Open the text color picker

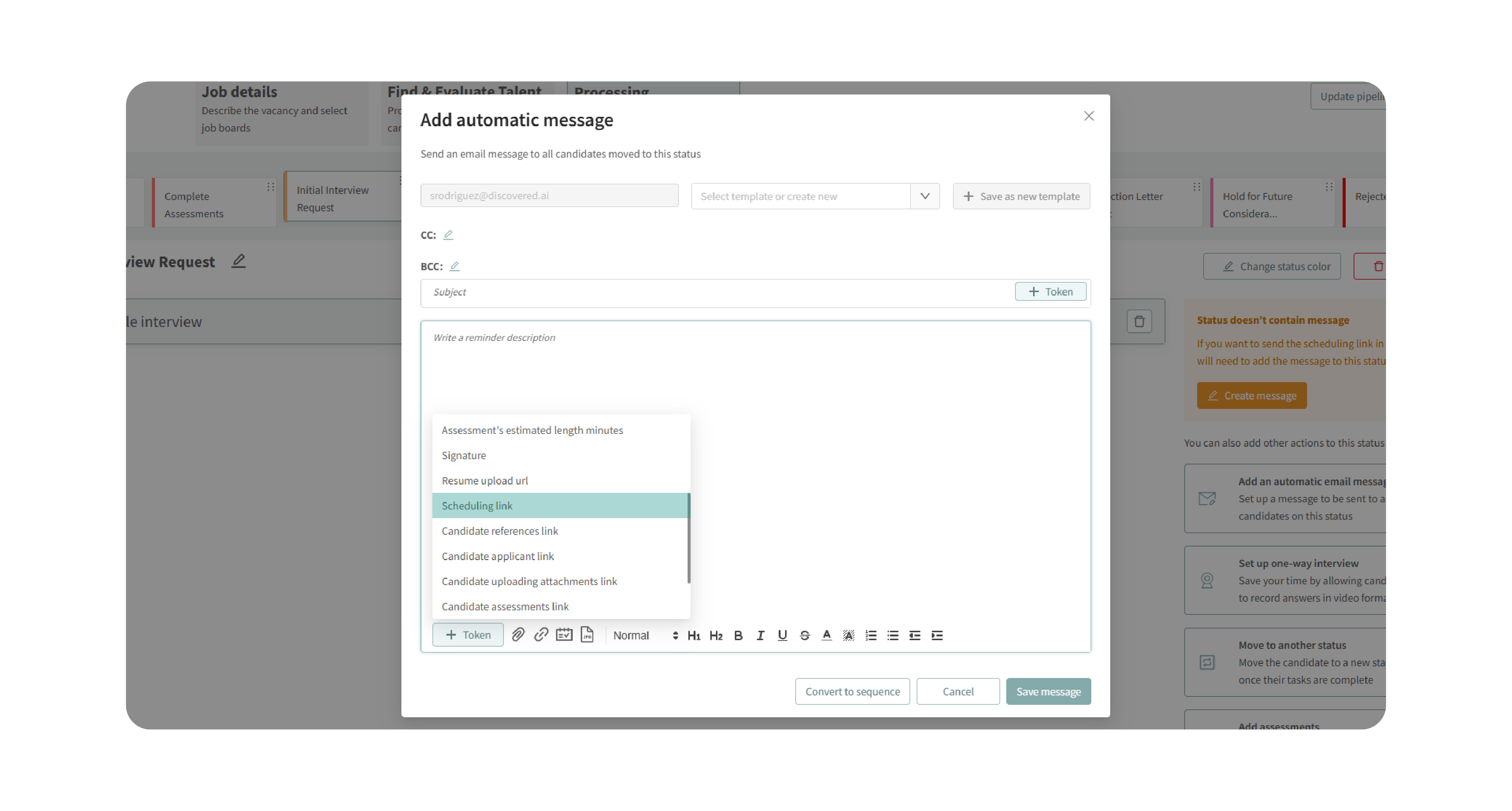[826, 635]
